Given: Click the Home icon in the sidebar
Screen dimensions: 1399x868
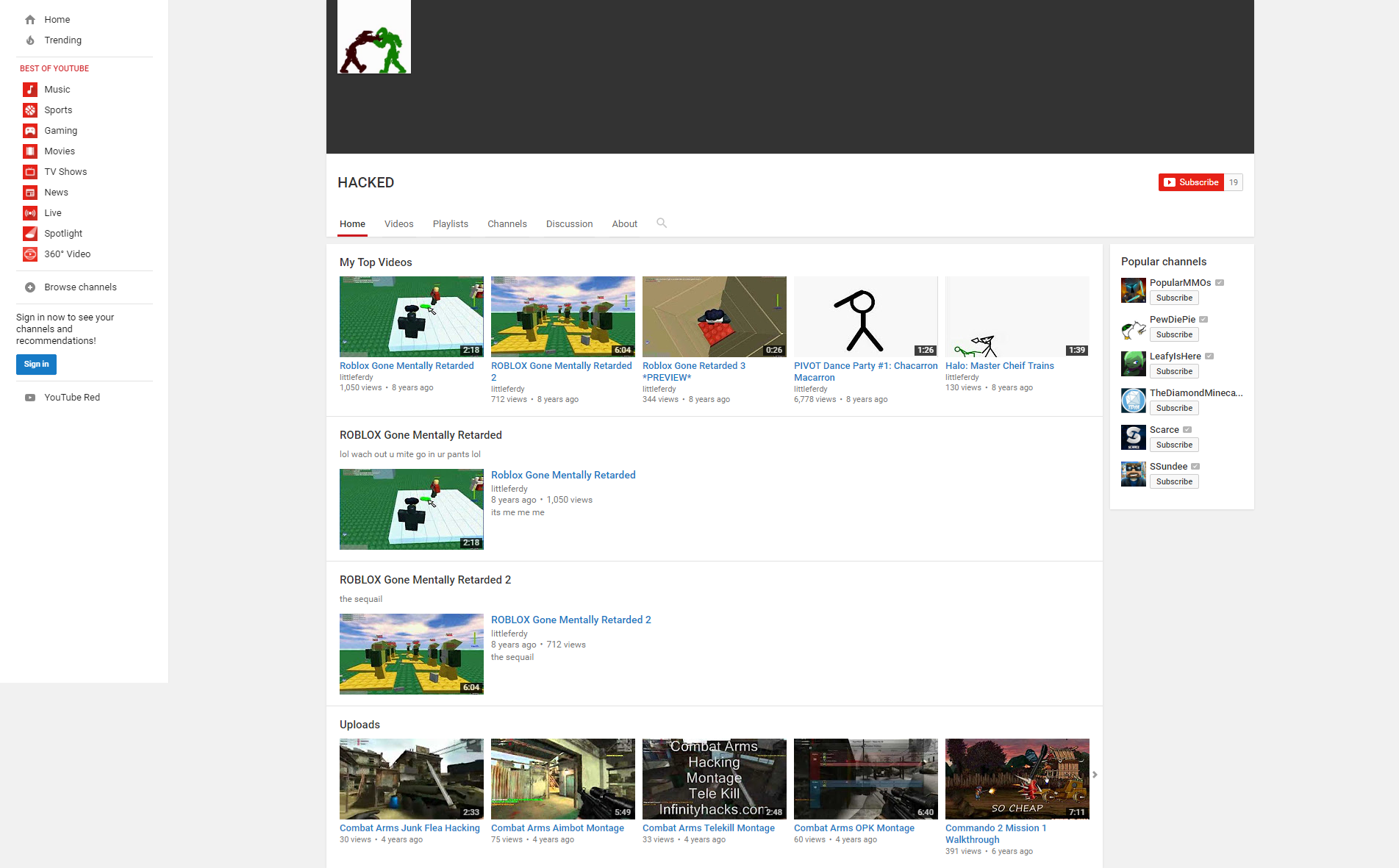Looking at the screenshot, I should 30,20.
